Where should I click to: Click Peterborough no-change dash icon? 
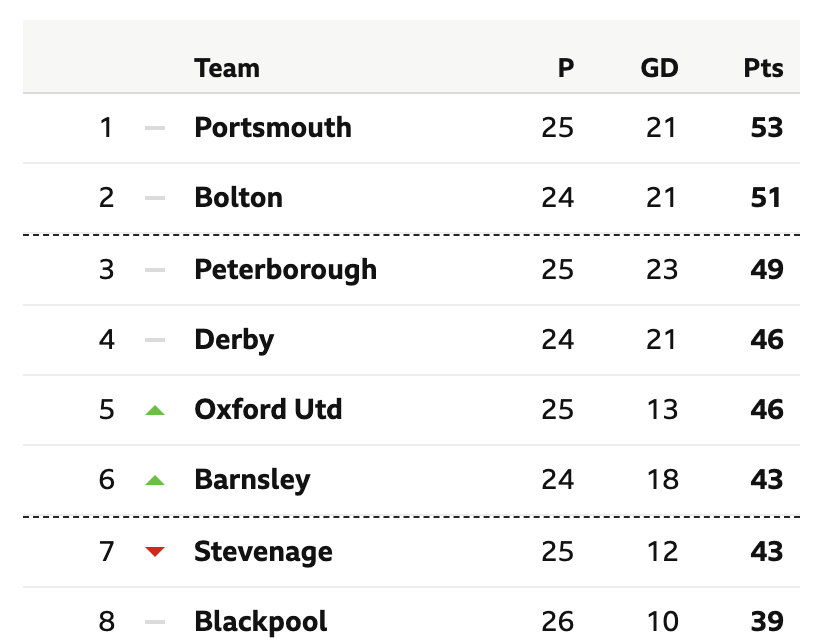click(155, 270)
